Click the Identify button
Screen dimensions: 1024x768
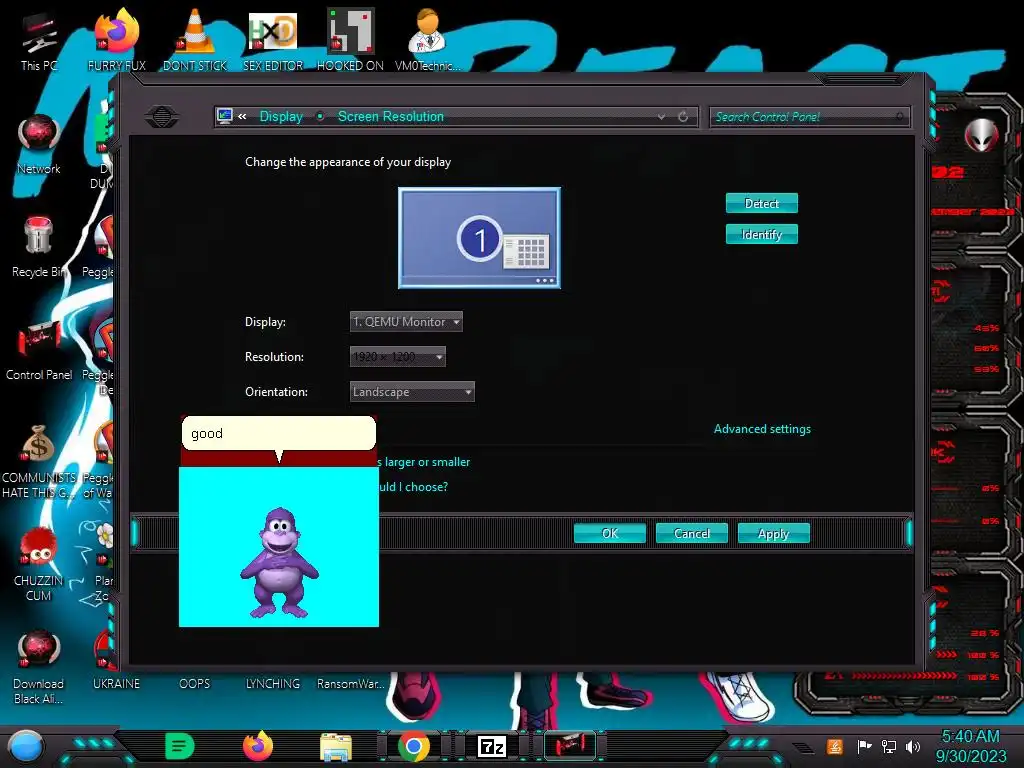pos(761,234)
